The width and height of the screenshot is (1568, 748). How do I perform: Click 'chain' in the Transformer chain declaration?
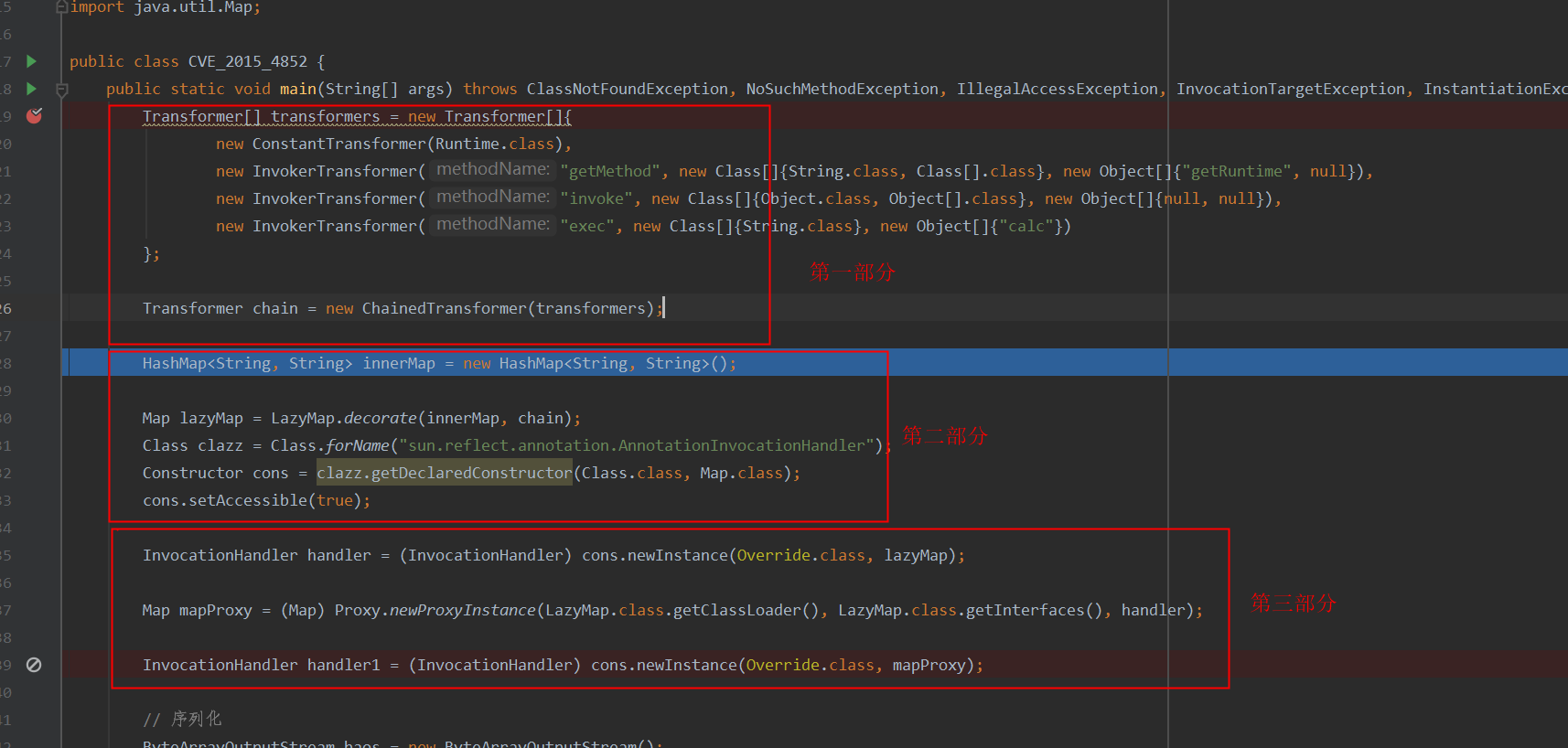[x=275, y=308]
